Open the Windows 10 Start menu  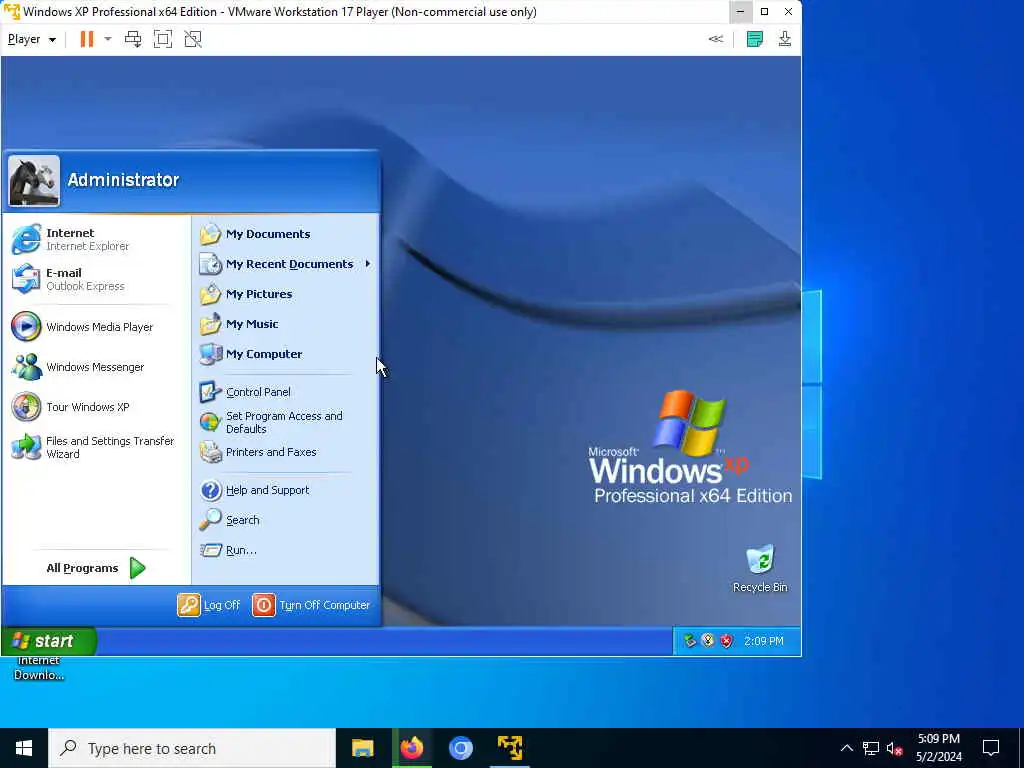(x=24, y=748)
